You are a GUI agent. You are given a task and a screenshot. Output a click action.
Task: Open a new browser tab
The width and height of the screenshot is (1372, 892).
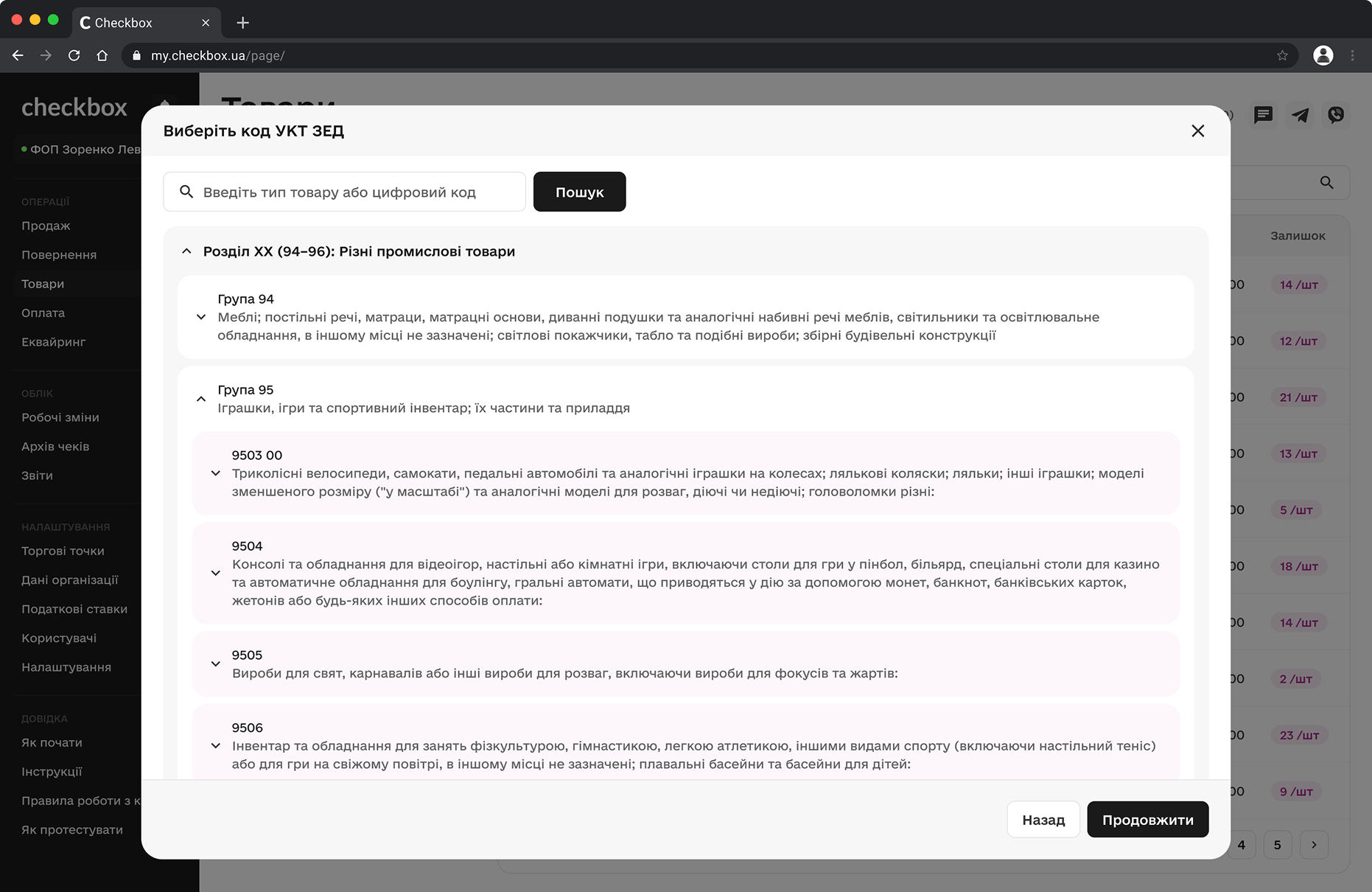242,23
